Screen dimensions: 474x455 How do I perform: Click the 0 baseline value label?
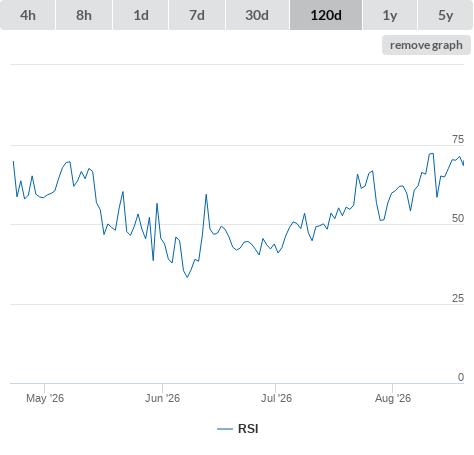461,377
